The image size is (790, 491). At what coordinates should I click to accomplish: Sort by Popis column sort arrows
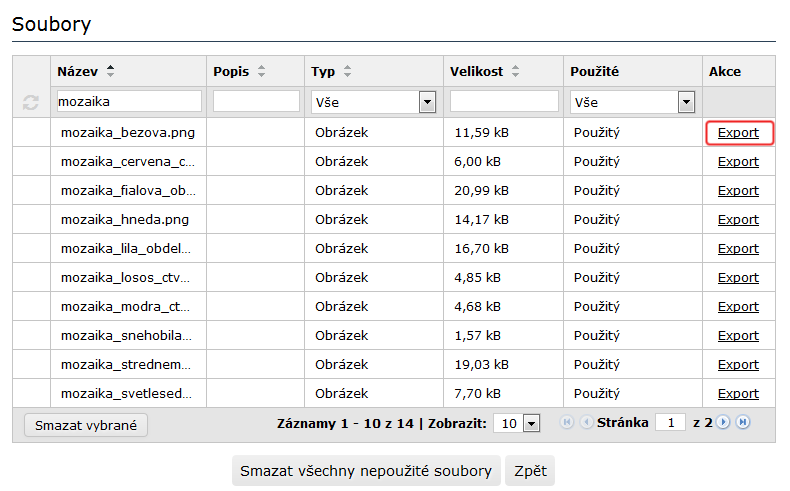pyautogui.click(x=262, y=71)
